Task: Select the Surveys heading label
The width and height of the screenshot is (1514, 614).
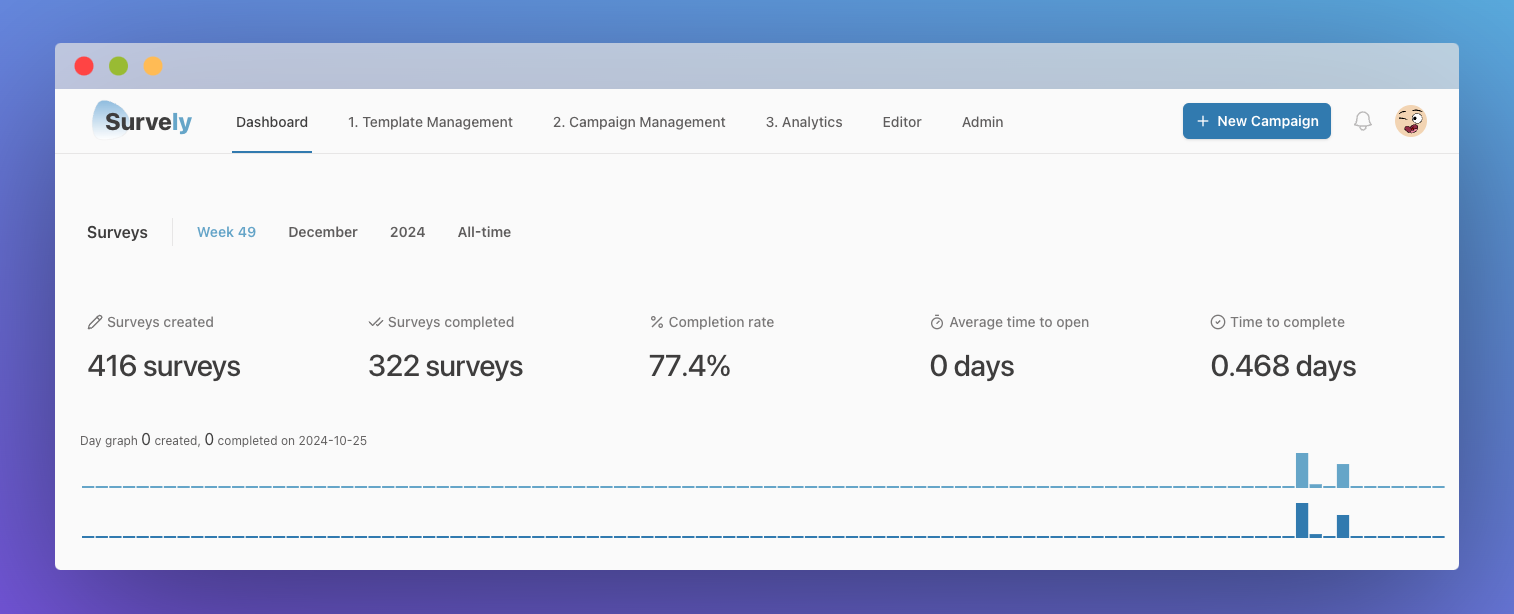Action: tap(116, 231)
